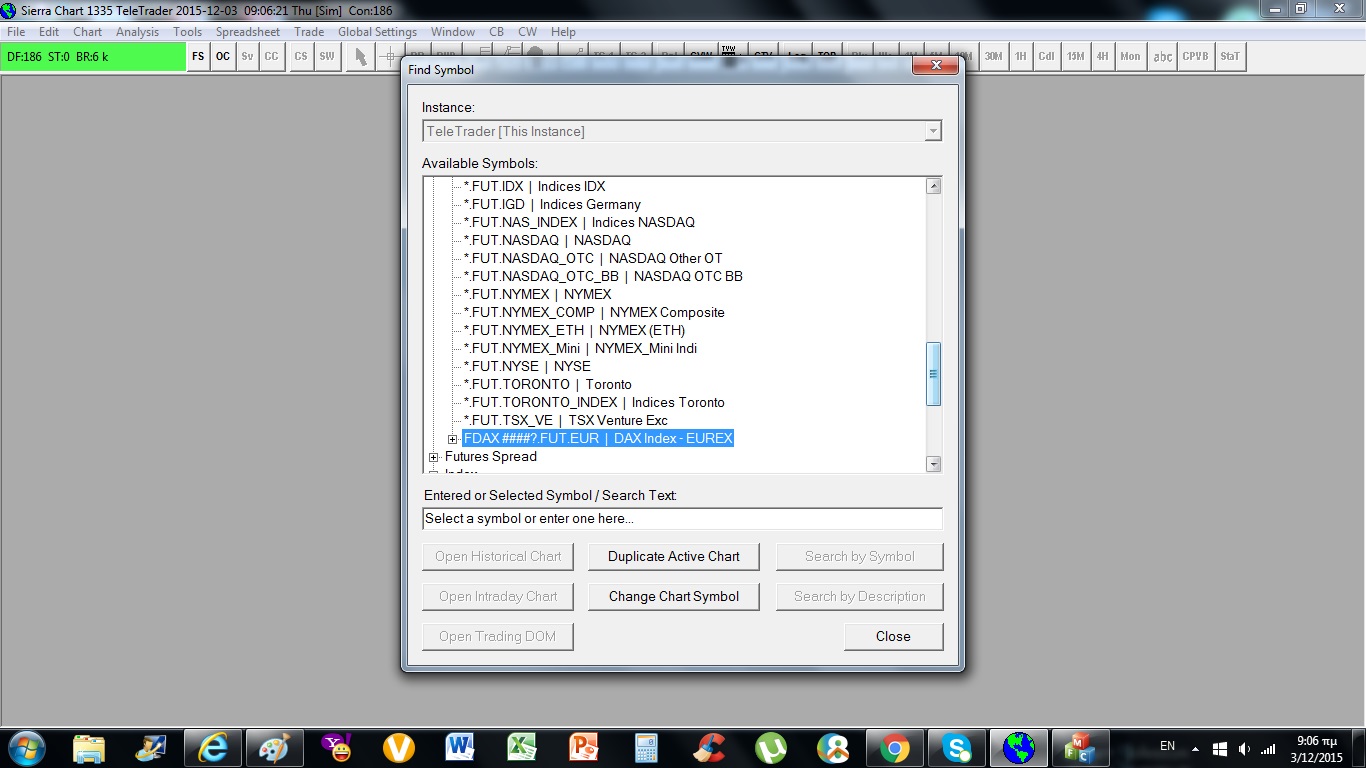
Task: Open Microsoft Excel from taskbar
Action: (x=522, y=747)
